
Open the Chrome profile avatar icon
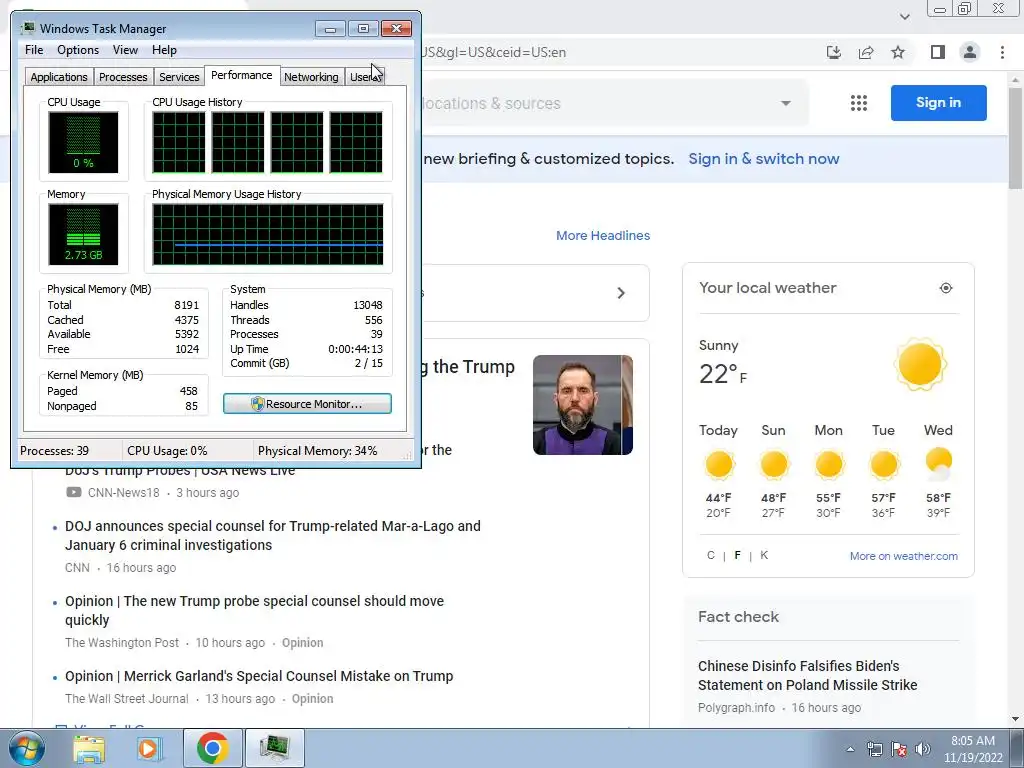tap(970, 52)
